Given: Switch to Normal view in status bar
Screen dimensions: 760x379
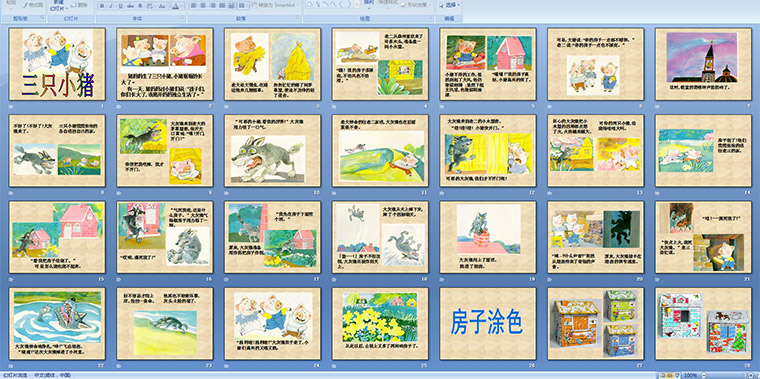Looking at the screenshot, I should click(x=662, y=375).
